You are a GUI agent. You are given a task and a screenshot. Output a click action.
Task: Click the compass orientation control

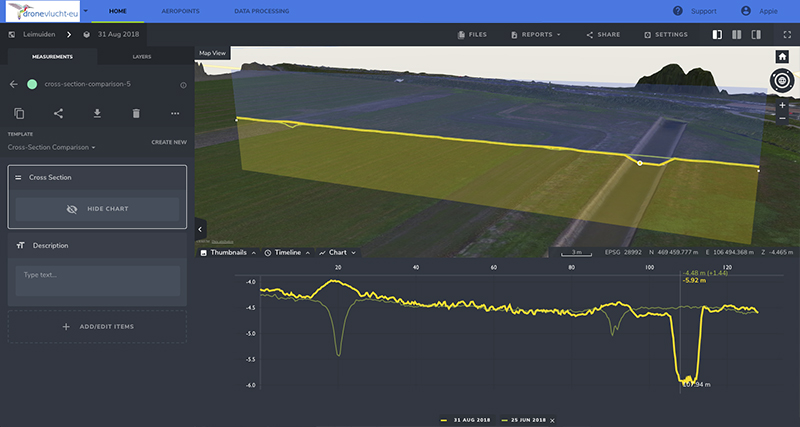pyautogui.click(x=782, y=81)
